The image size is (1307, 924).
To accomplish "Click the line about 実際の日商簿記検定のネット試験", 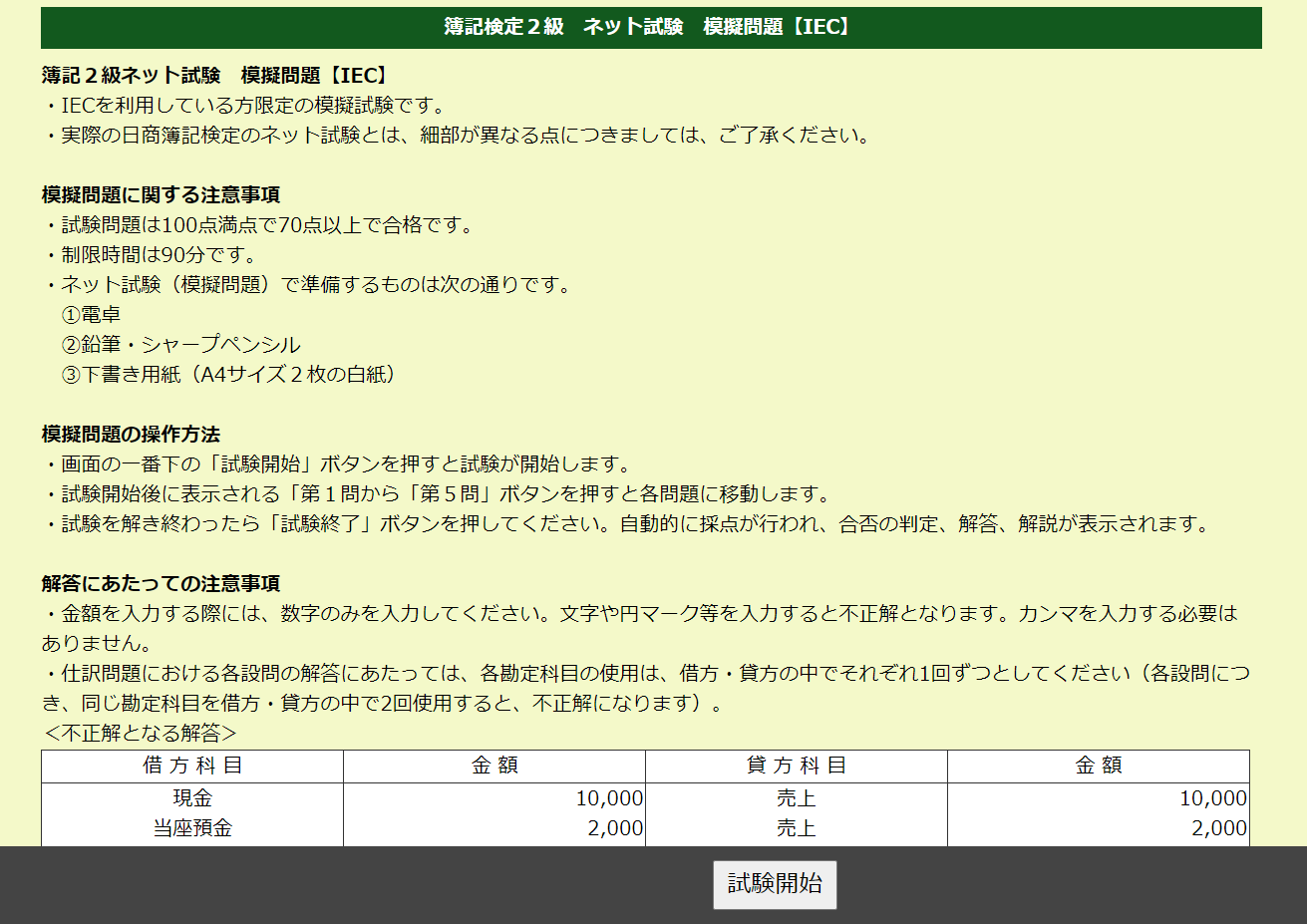I will (461, 136).
